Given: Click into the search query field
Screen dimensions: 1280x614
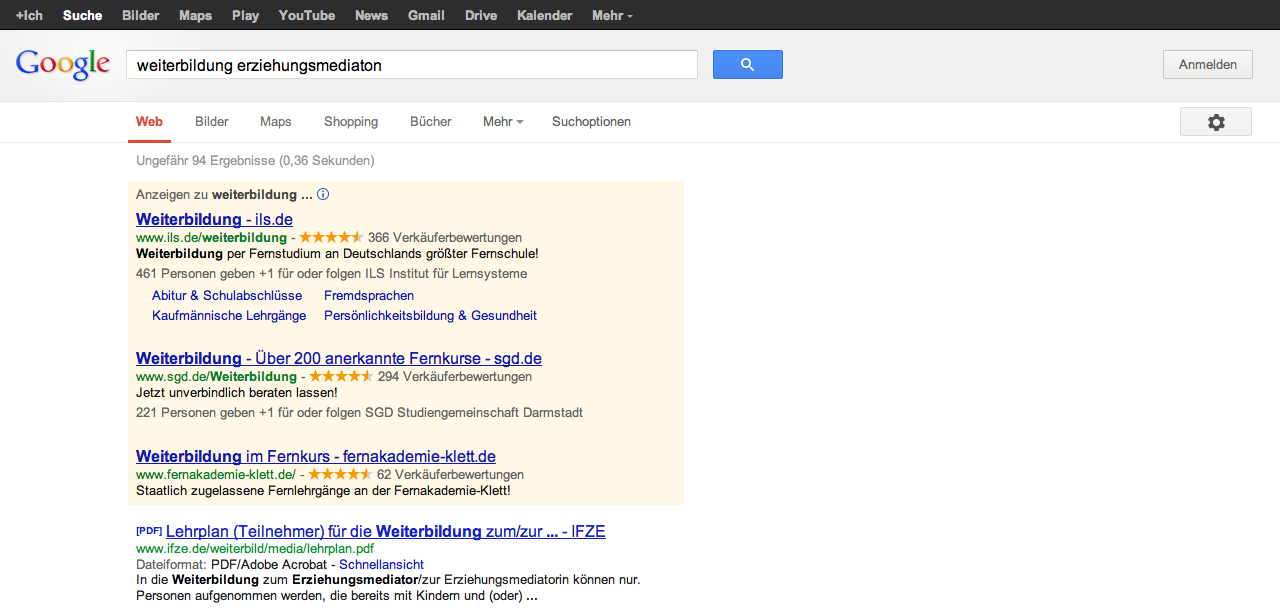Looking at the screenshot, I should (411, 65).
